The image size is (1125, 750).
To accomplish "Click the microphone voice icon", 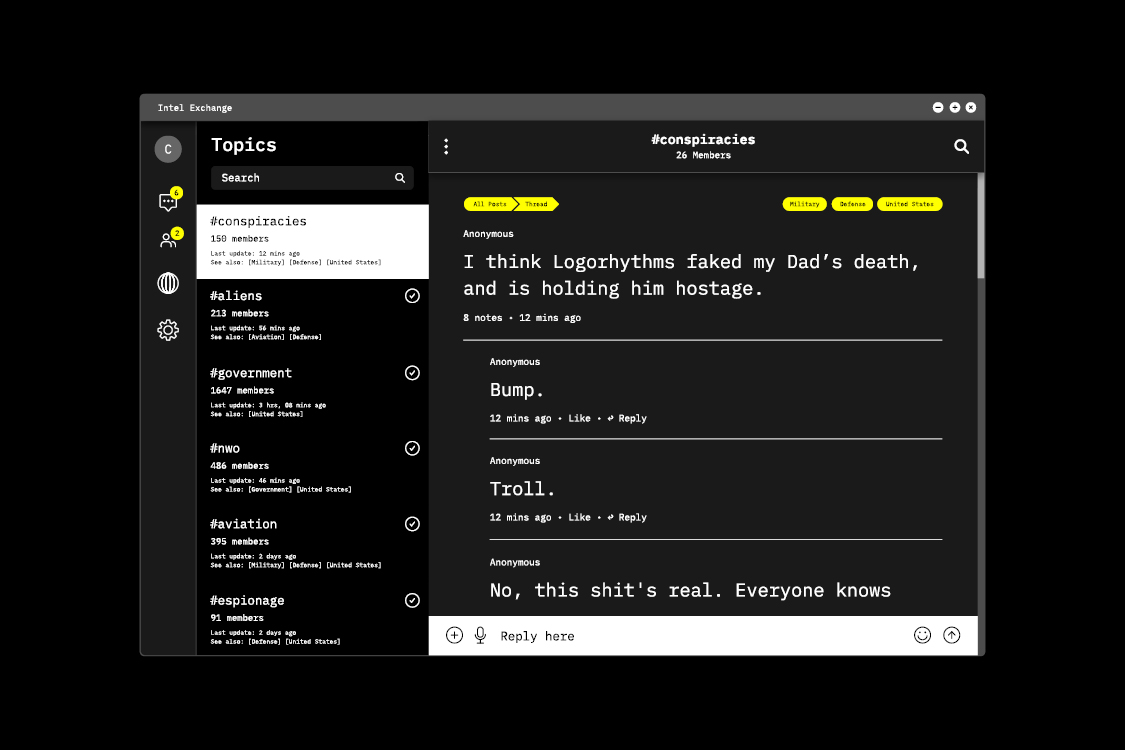I will 481,635.
